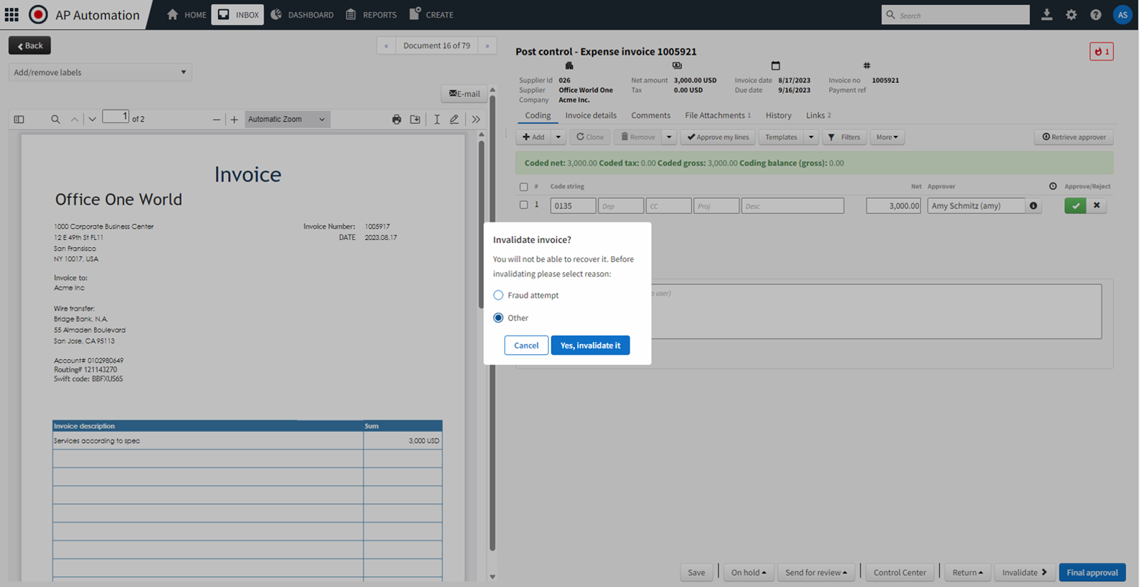Image resolution: width=1140 pixels, height=587 pixels.
Task: Check the box for coding line 1
Action: [523, 206]
